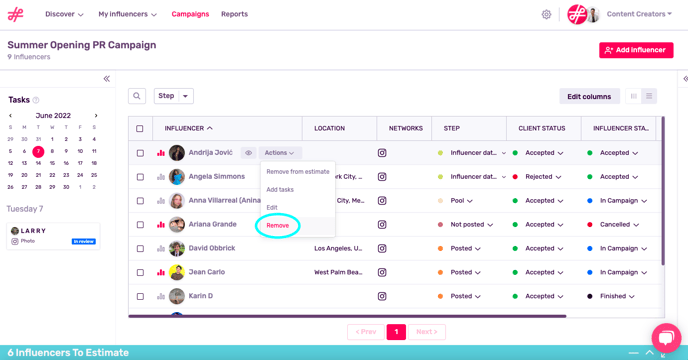Change Anna Villarreal step Pool dropdown

pyautogui.click(x=461, y=201)
